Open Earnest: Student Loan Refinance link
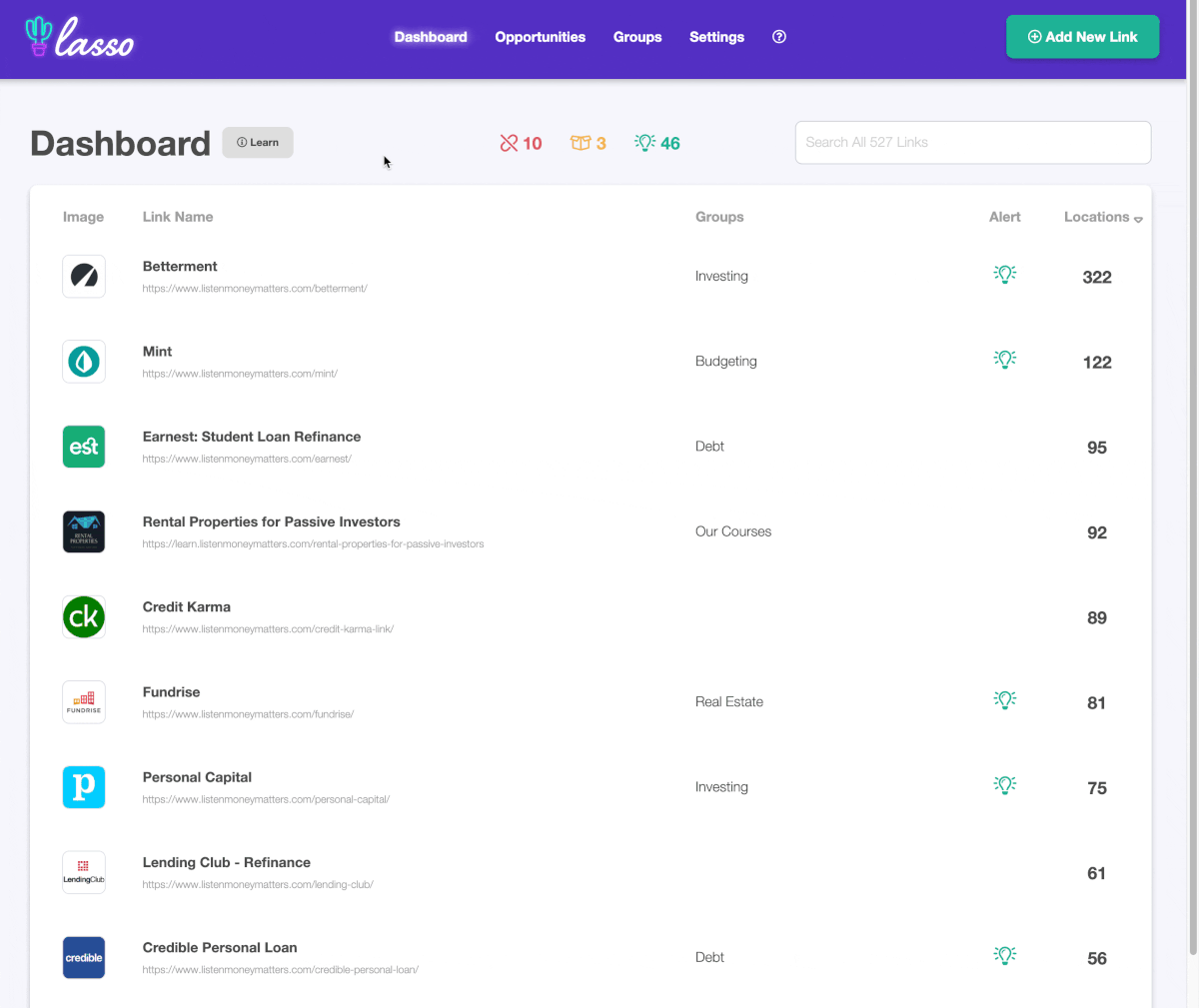1199x1008 pixels. tap(252, 437)
